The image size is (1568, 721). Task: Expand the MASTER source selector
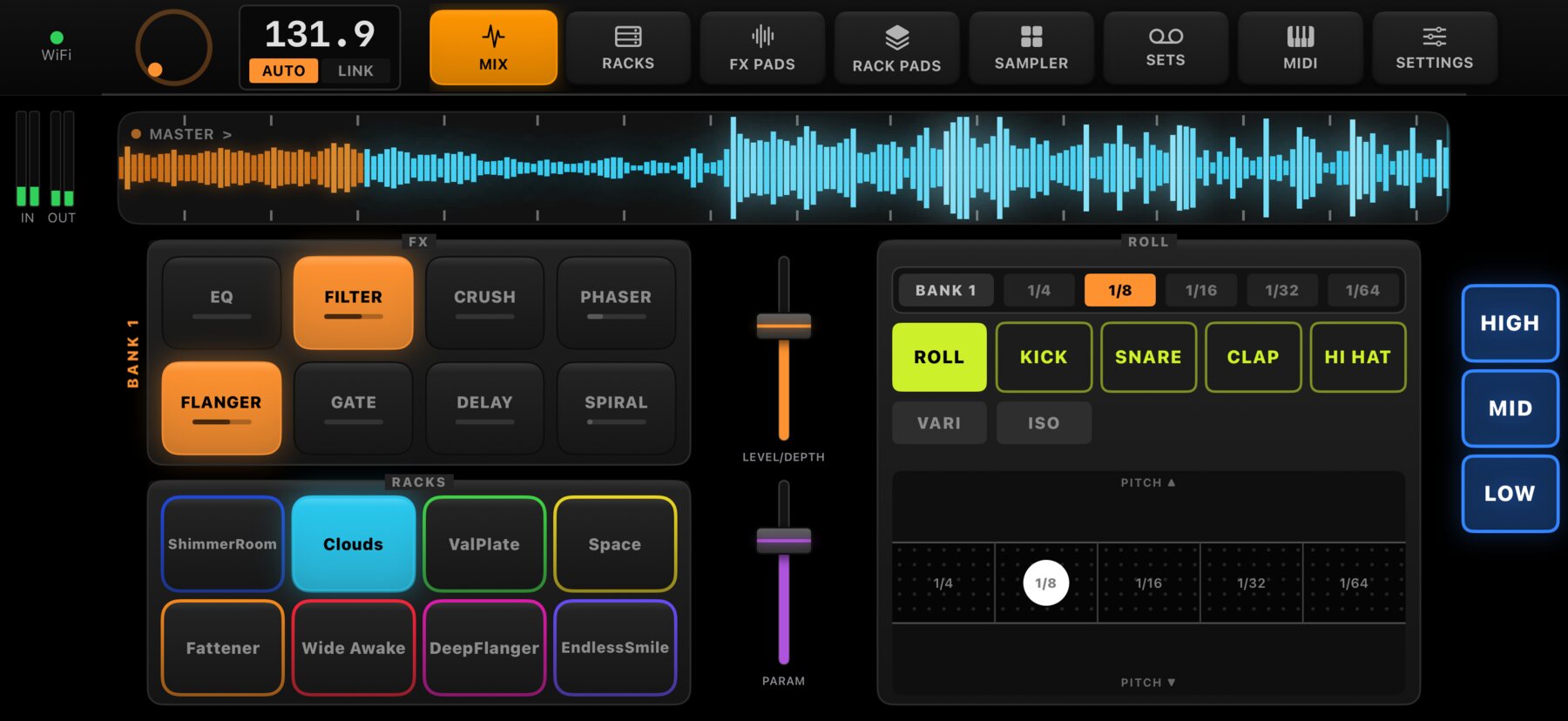tap(182, 134)
